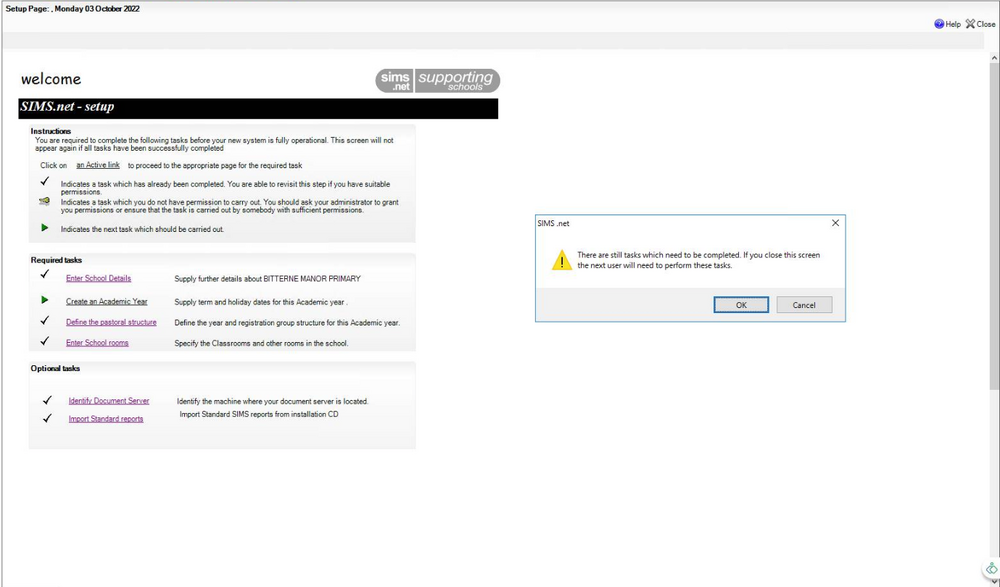Click checkmark beside Identify Document Server
The width and height of the screenshot is (1000, 587).
pyautogui.click(x=47, y=400)
